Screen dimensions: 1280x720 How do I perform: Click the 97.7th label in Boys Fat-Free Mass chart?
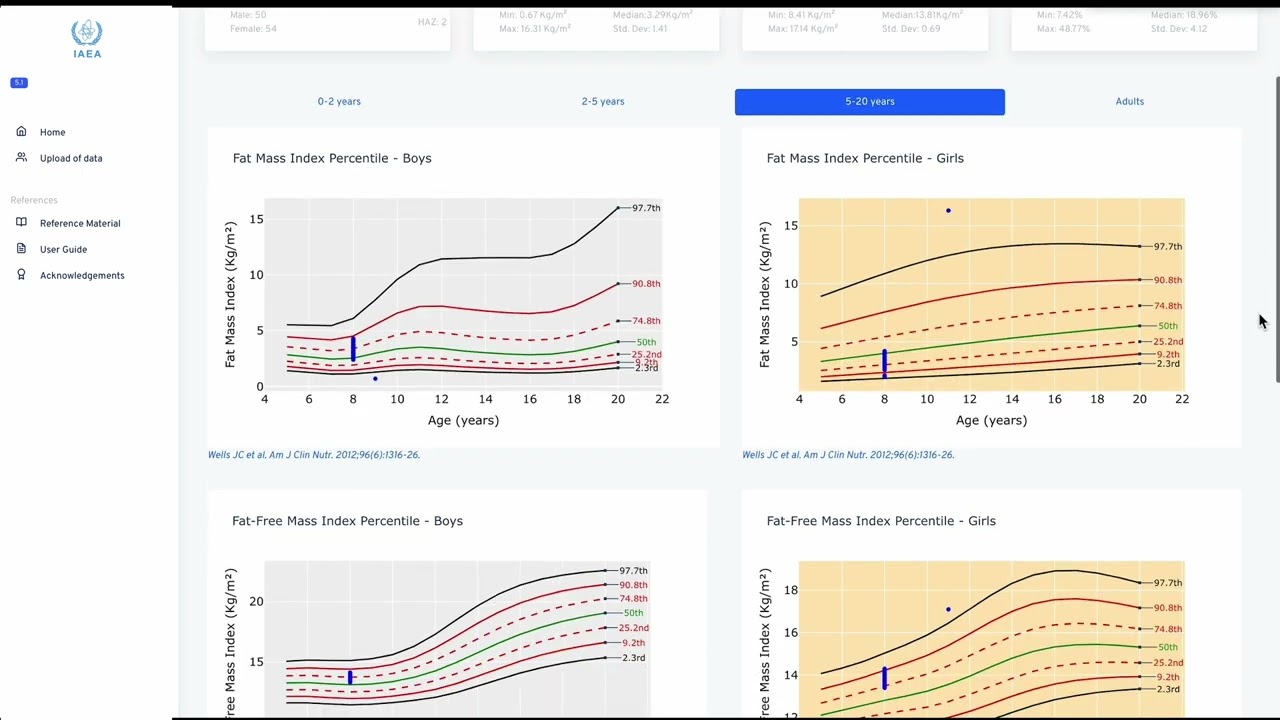633,571
